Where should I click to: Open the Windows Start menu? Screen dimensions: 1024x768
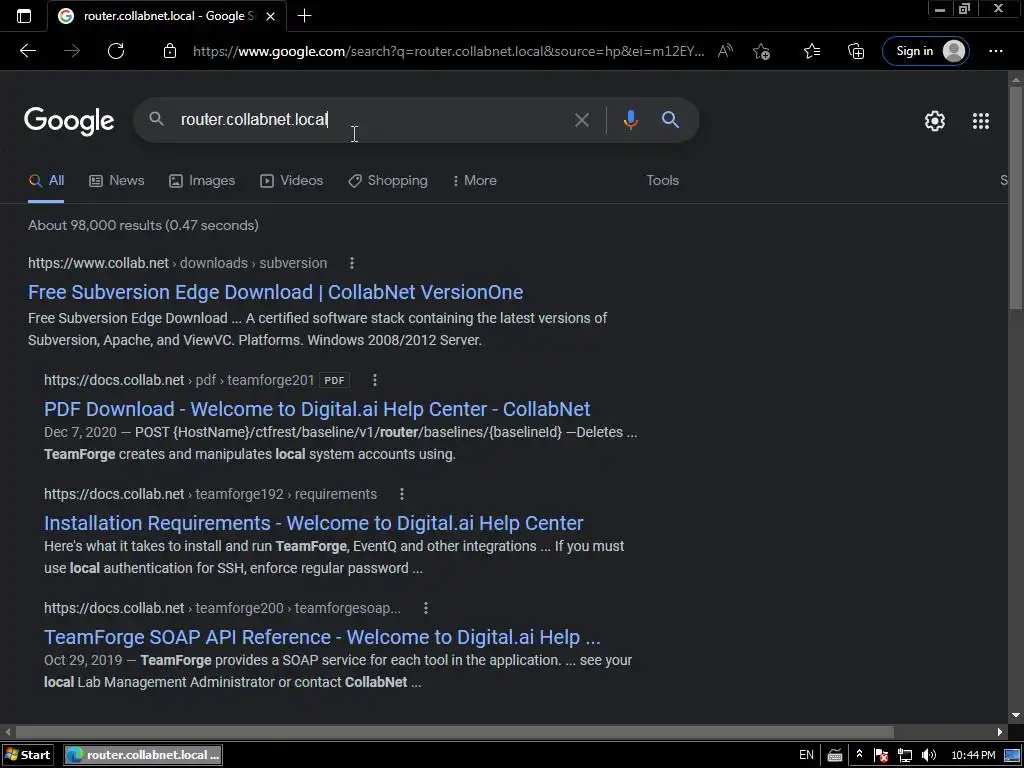27,755
